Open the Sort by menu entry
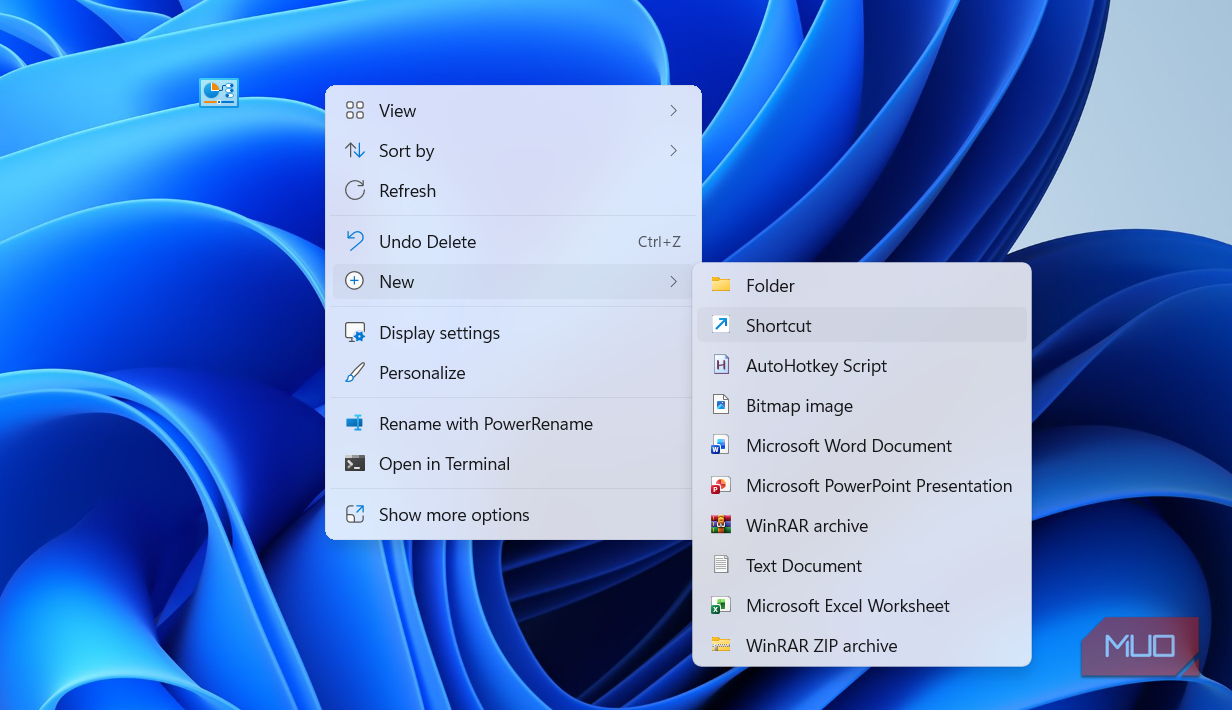Screen dimensions: 1232x710 (x=513, y=150)
